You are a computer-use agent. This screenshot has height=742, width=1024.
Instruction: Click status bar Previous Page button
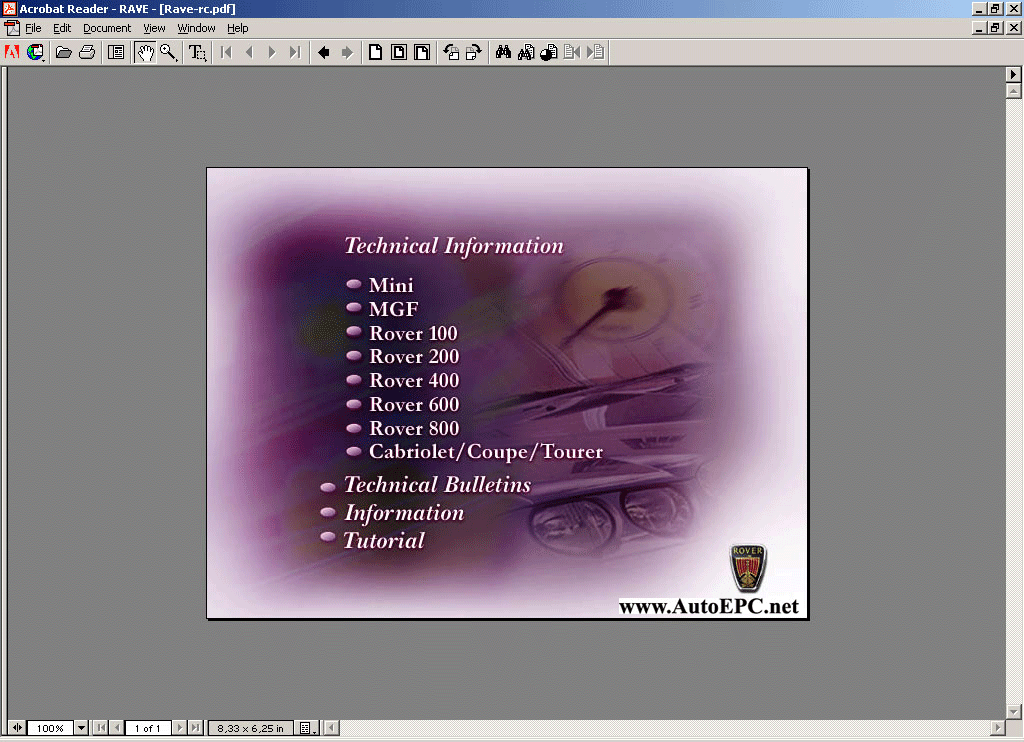click(117, 728)
